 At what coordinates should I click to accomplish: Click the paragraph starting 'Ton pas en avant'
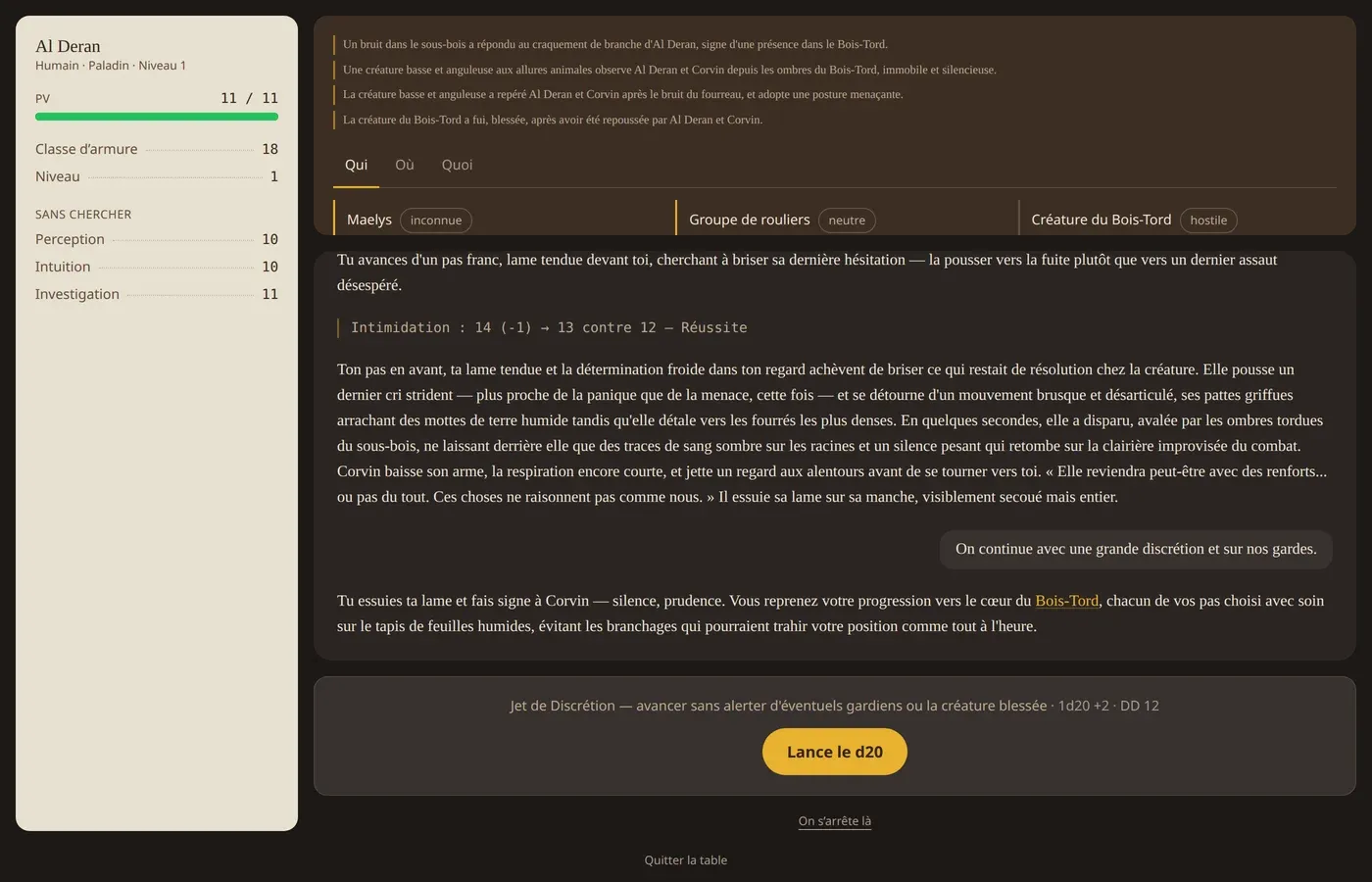point(835,433)
